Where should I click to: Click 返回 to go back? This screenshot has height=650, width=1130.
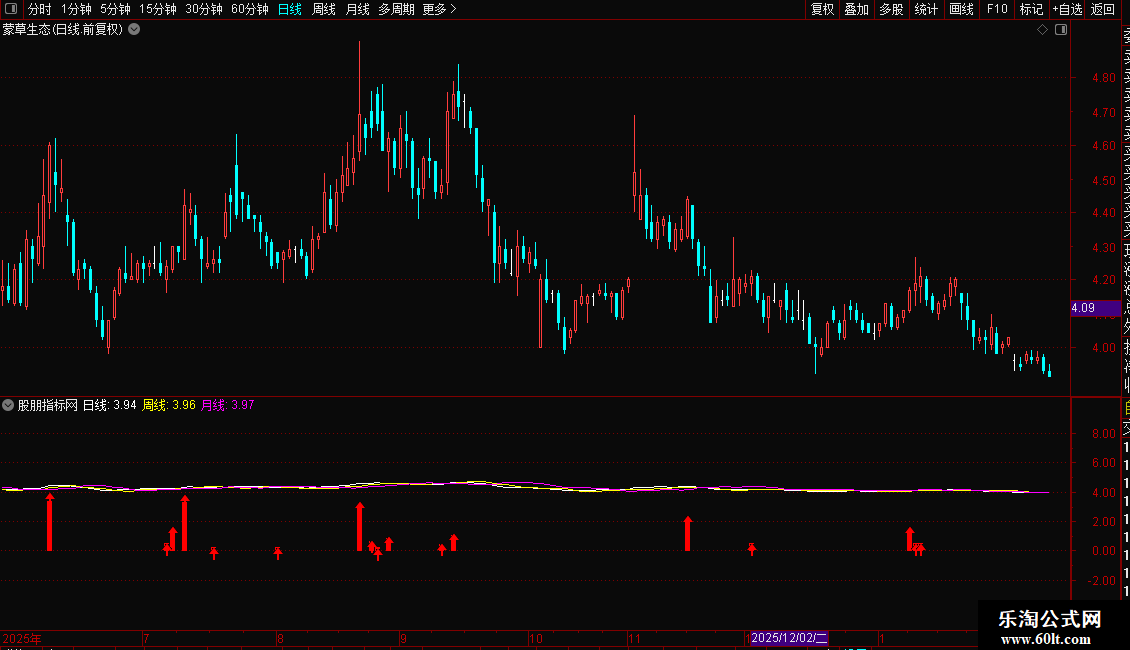point(1103,9)
